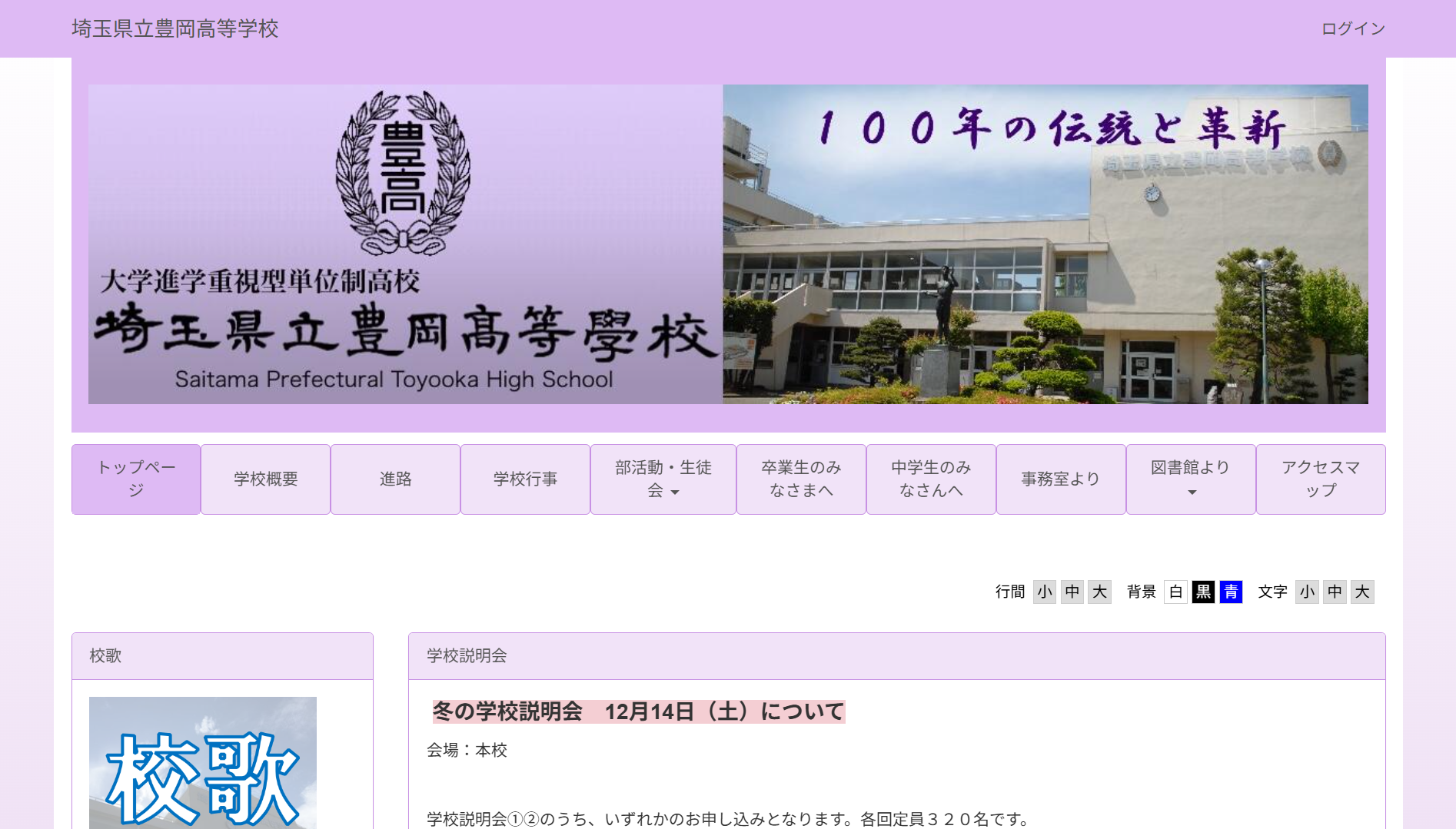
Task: Open 中学生のみなさんへ menu item
Action: tap(931, 479)
